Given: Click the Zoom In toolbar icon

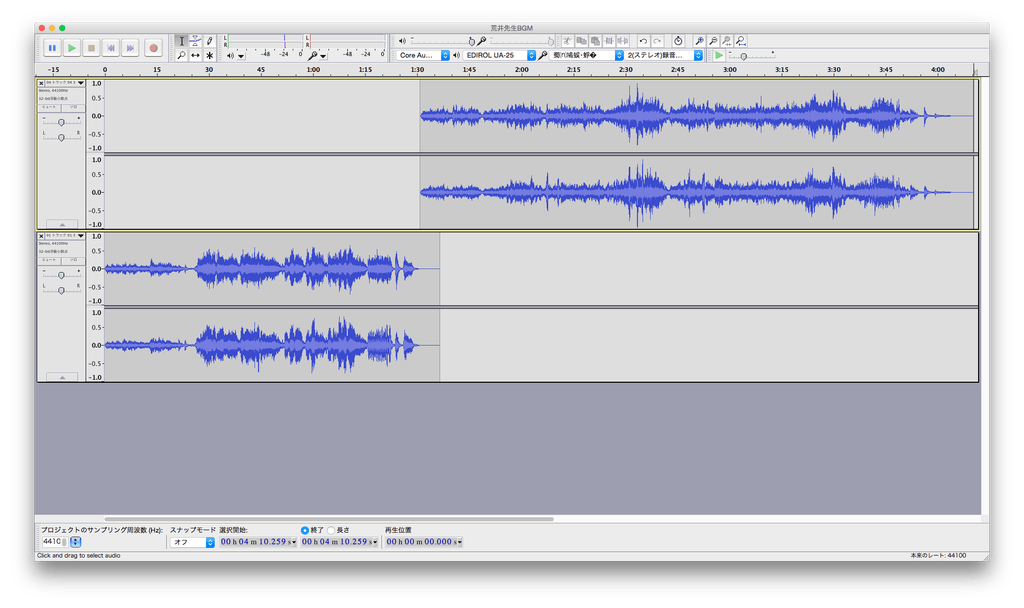Looking at the screenshot, I should (699, 41).
